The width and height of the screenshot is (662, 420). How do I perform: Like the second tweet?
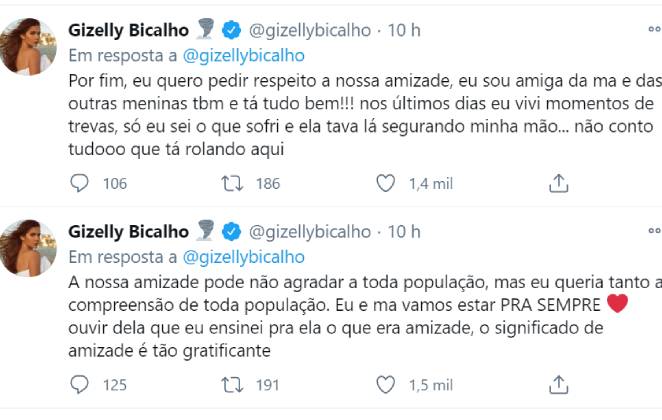(386, 385)
